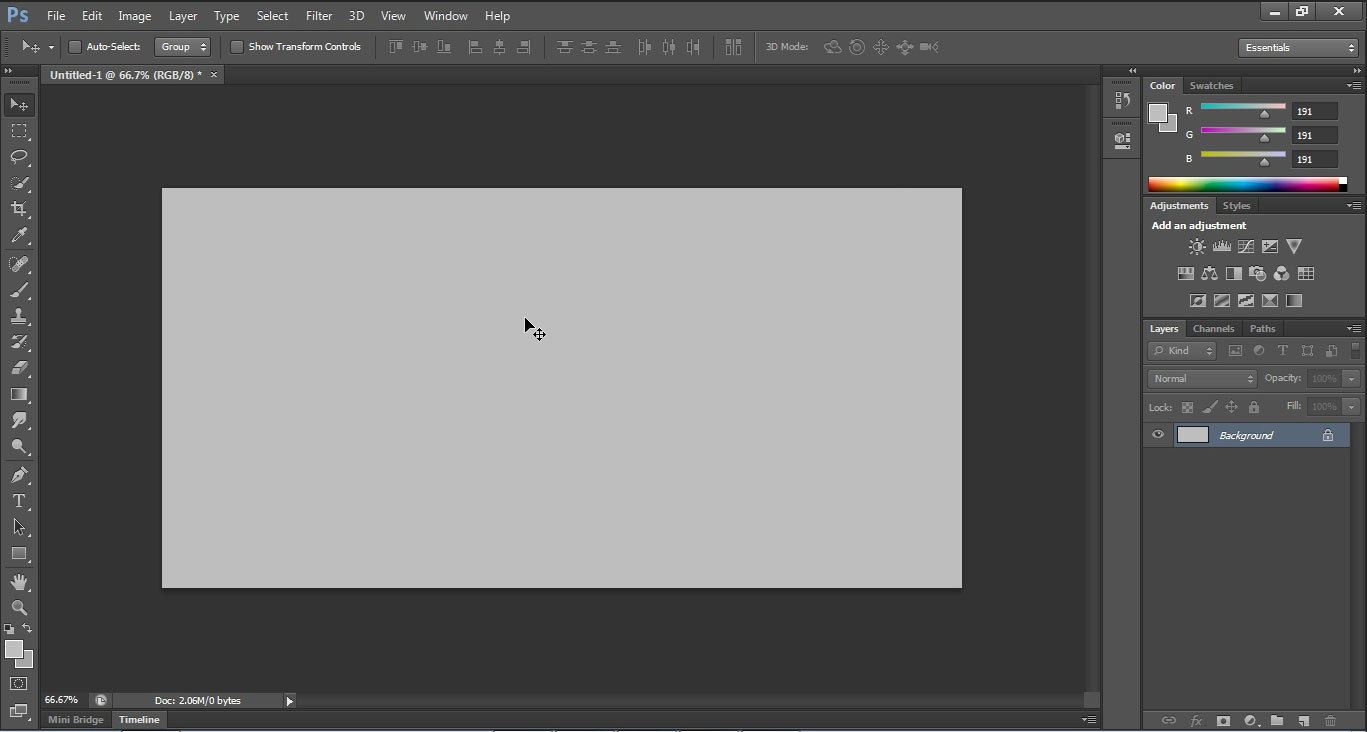Viewport: 1367px width, 732px height.
Task: Open the Timeline tab
Action: [139, 720]
